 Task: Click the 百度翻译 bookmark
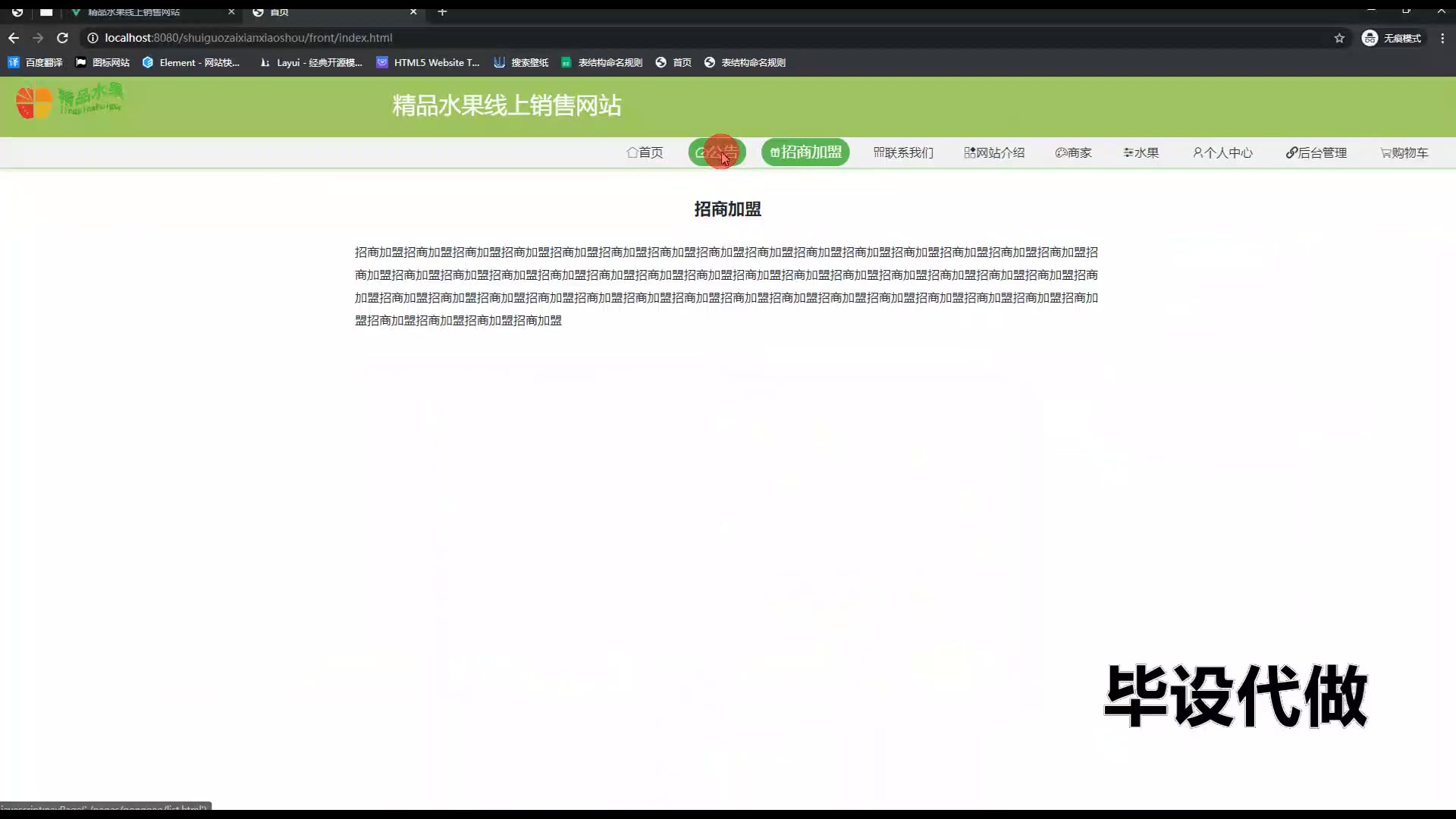[36, 63]
